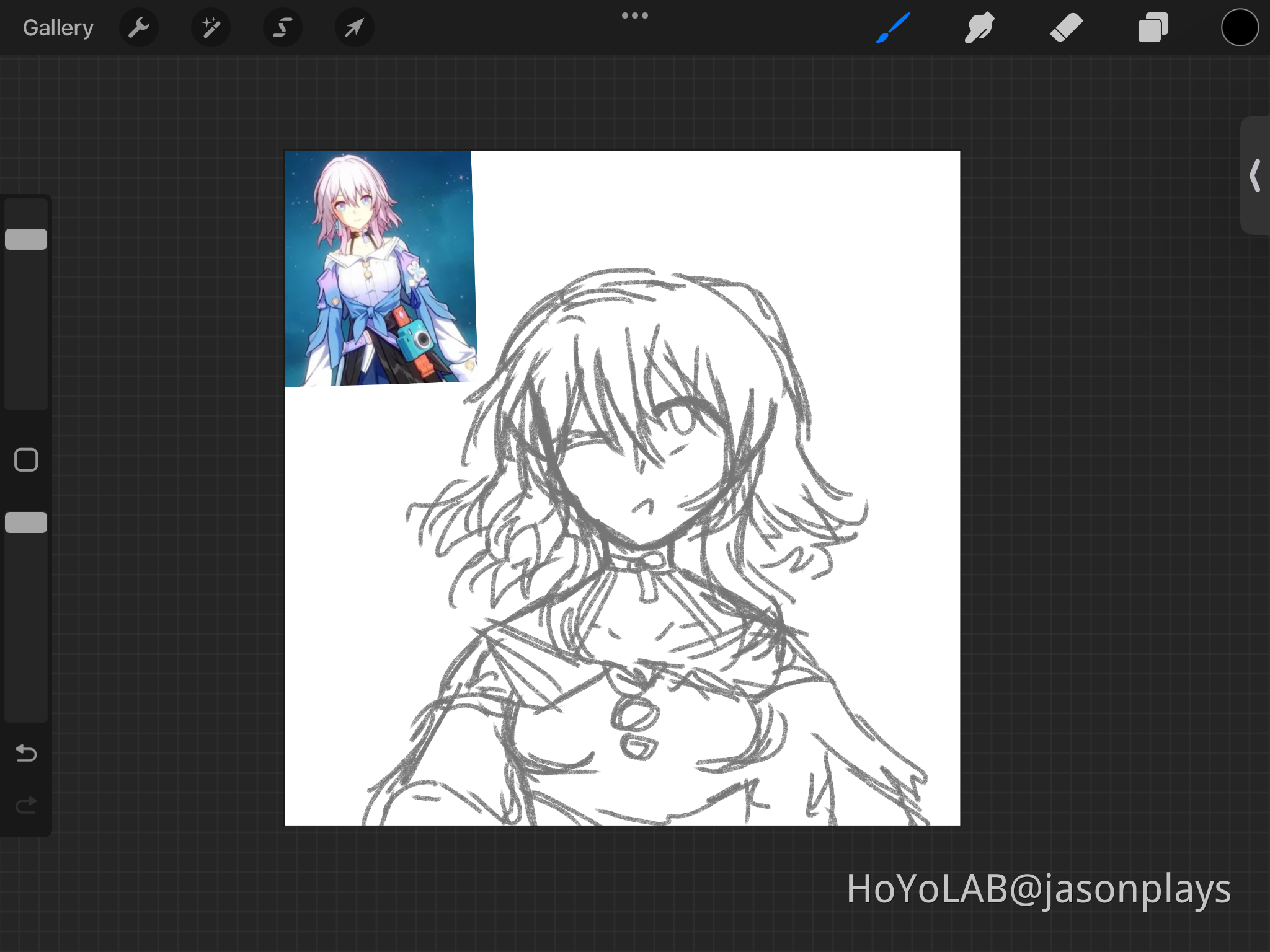Open the Modify button on the sidebar
The height and width of the screenshot is (952, 1270).
tap(25, 460)
